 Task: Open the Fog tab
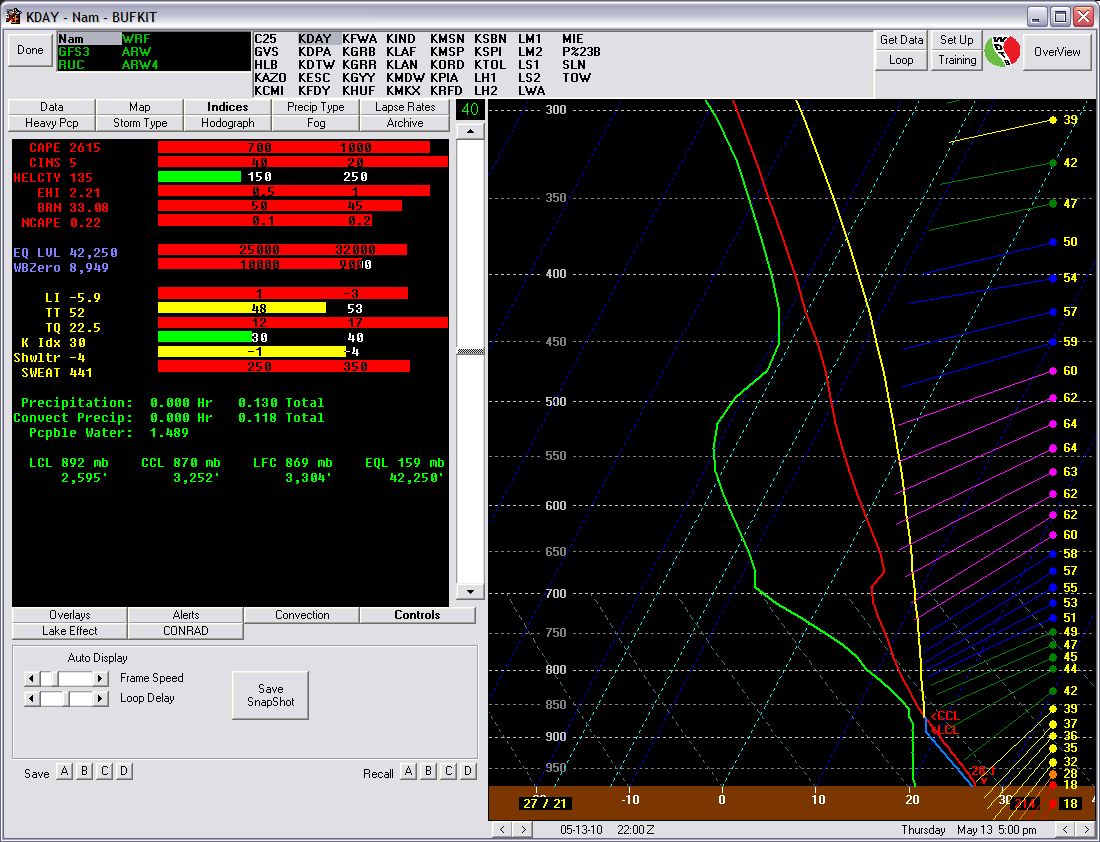point(315,123)
